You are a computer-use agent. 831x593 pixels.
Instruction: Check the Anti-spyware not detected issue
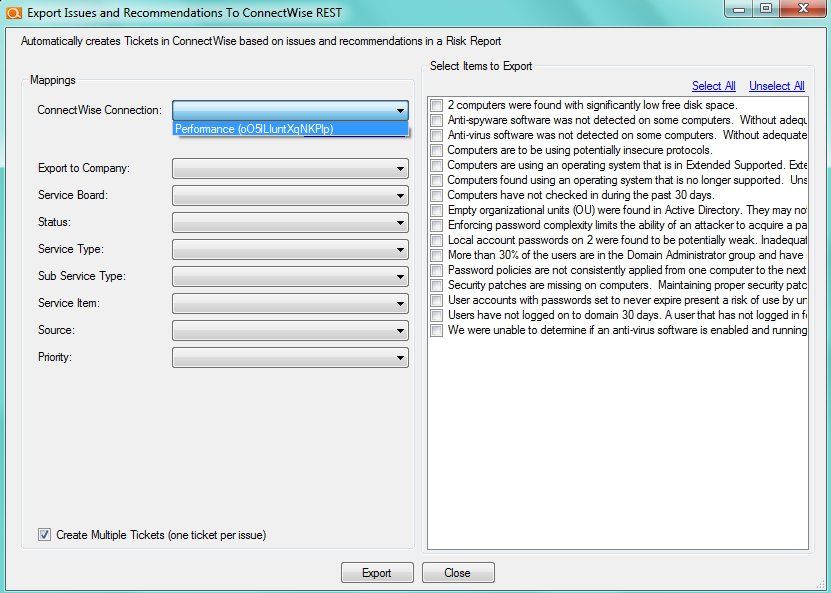436,120
